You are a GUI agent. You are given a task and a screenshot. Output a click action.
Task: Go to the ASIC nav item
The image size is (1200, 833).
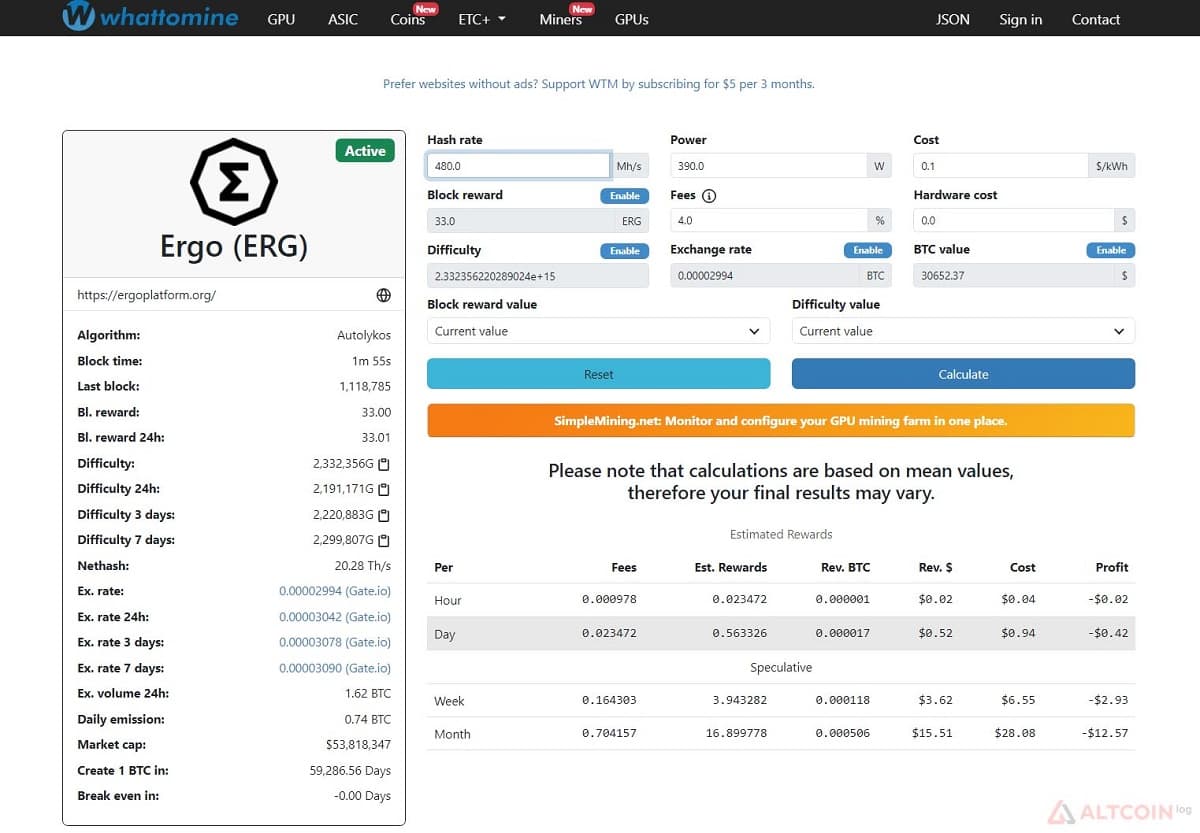343,19
